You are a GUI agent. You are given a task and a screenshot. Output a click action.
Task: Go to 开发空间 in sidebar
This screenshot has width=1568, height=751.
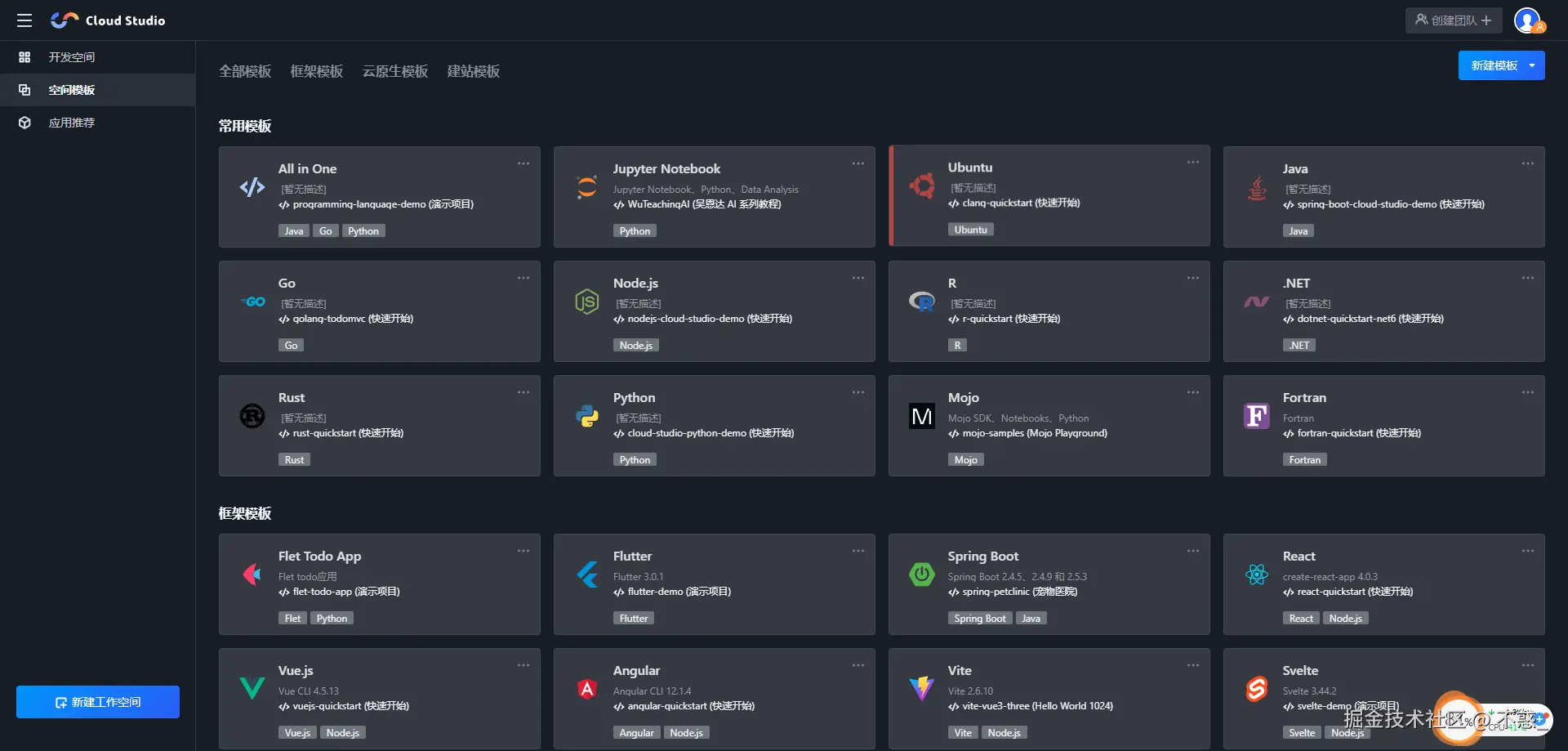coord(98,57)
